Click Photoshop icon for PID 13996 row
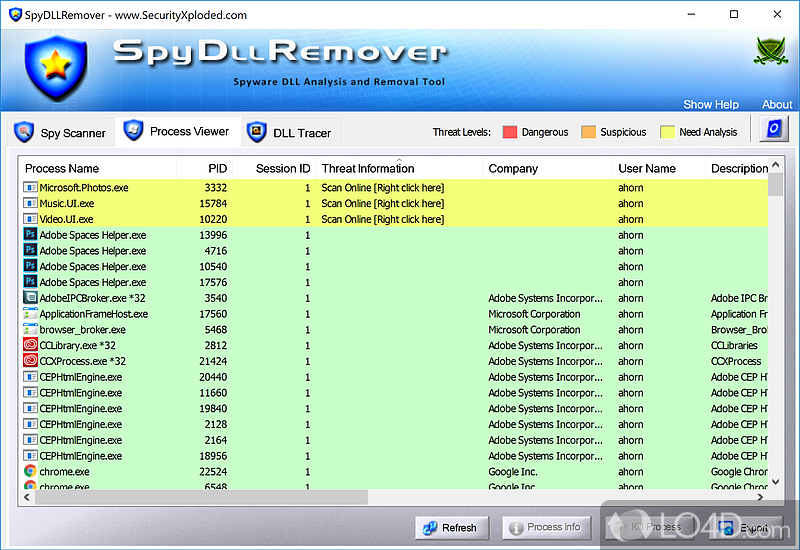The height and width of the screenshot is (550, 800). [30, 234]
